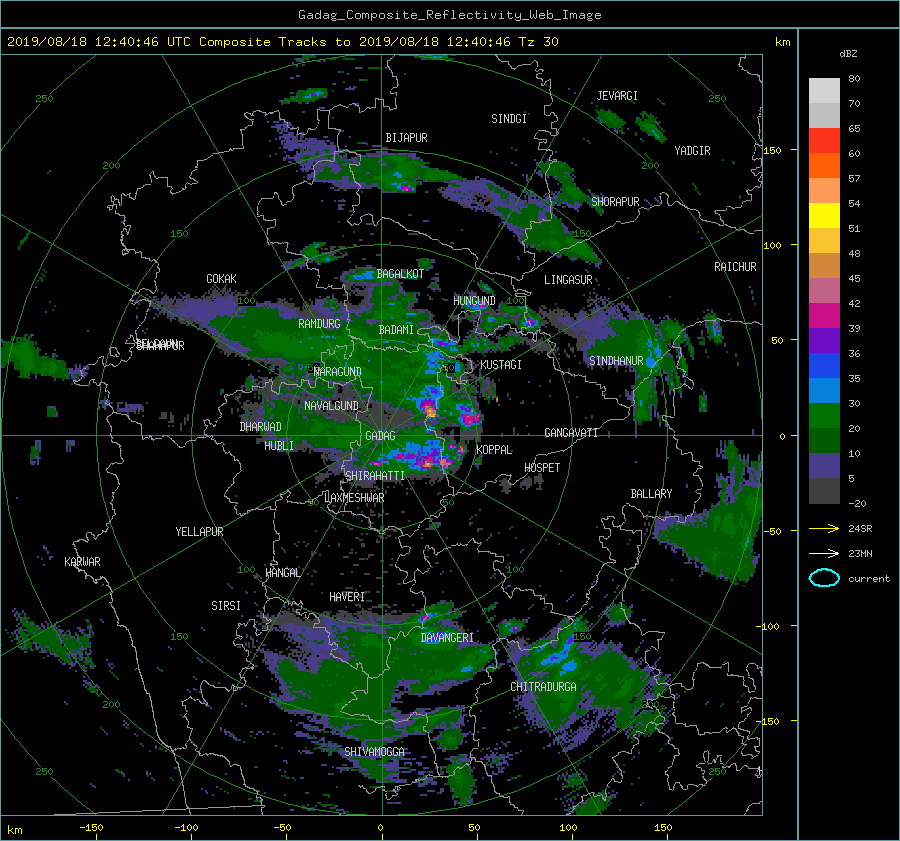
Task: Click the GOKAK city label
Action: click(222, 279)
